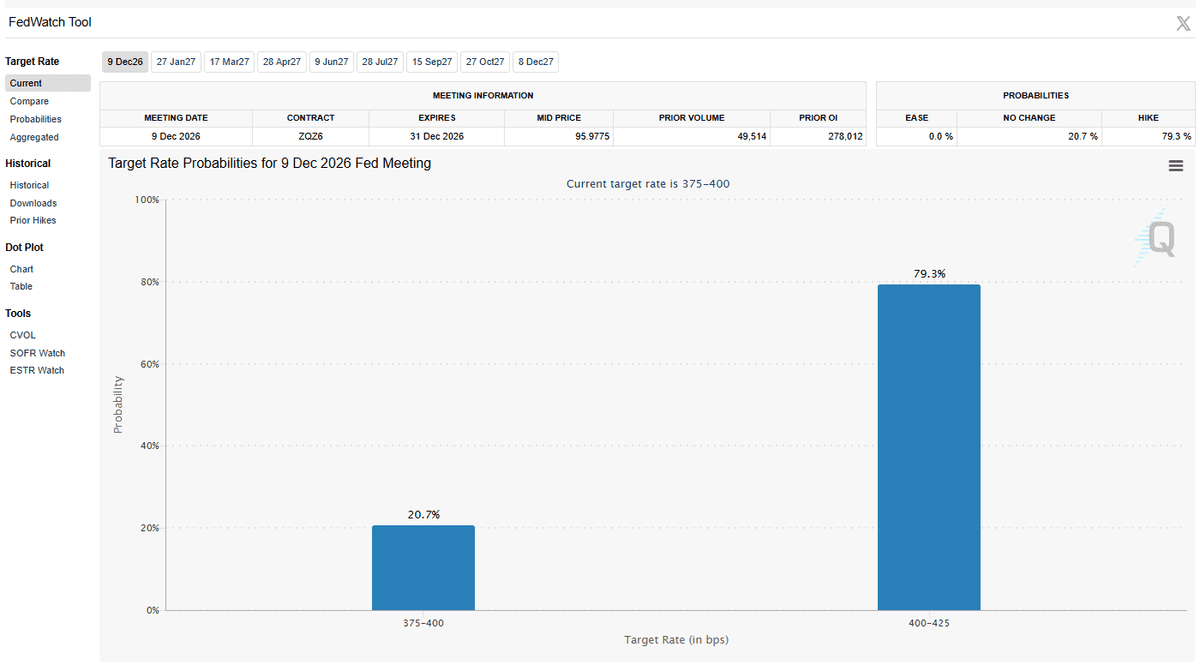The image size is (1200, 664).
Task: Select the 17 Mar27 meeting tab
Action: [x=229, y=62]
